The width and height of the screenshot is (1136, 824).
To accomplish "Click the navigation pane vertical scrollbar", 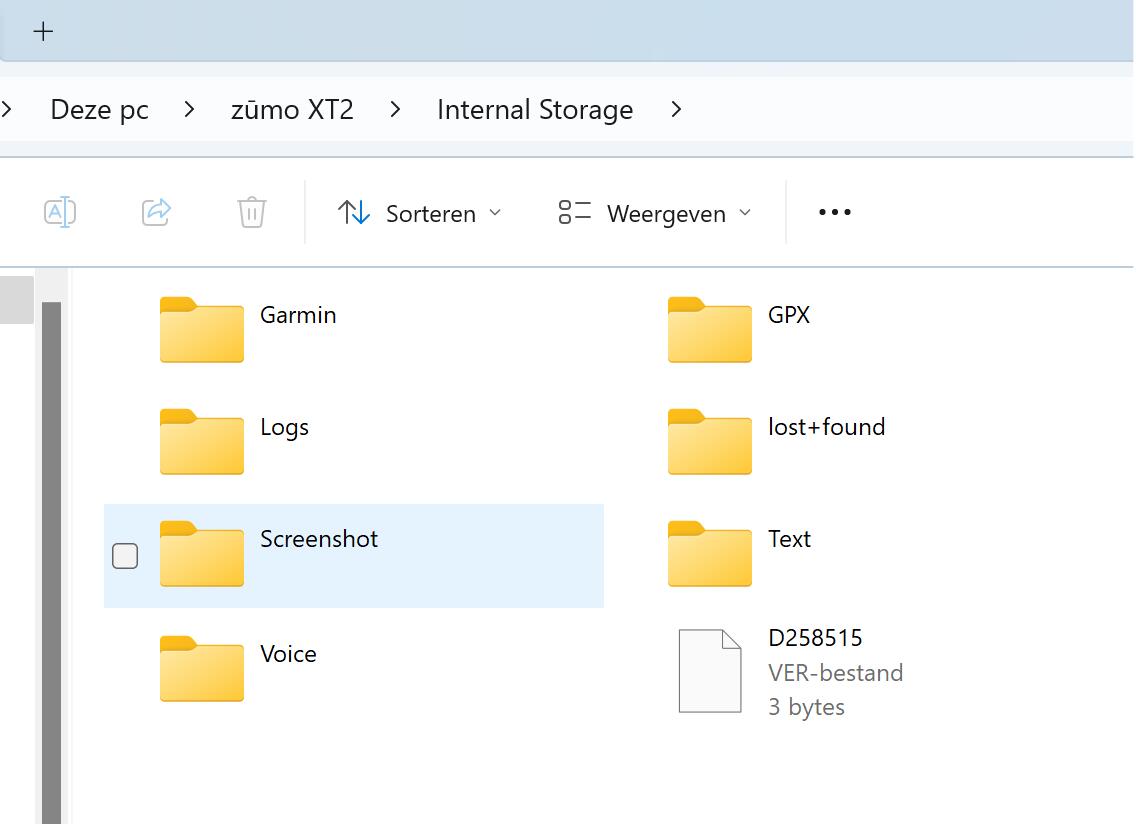I will tap(51, 562).
